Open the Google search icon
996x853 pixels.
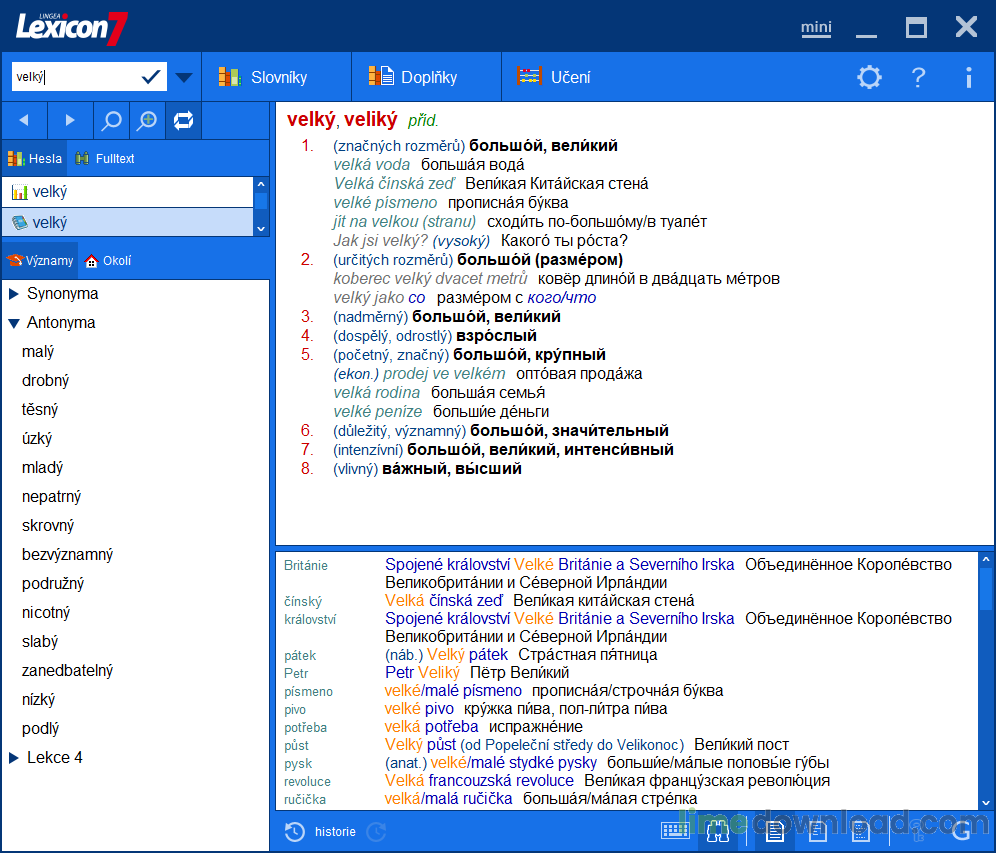pyautogui.click(x=961, y=830)
